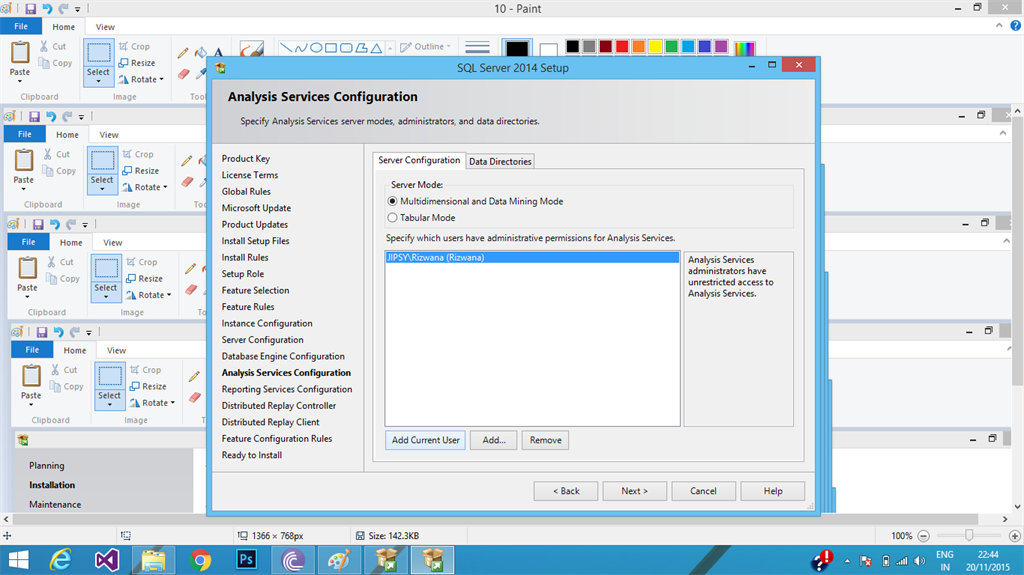Choose the green palette swatch
The height and width of the screenshot is (575, 1024).
[x=671, y=46]
